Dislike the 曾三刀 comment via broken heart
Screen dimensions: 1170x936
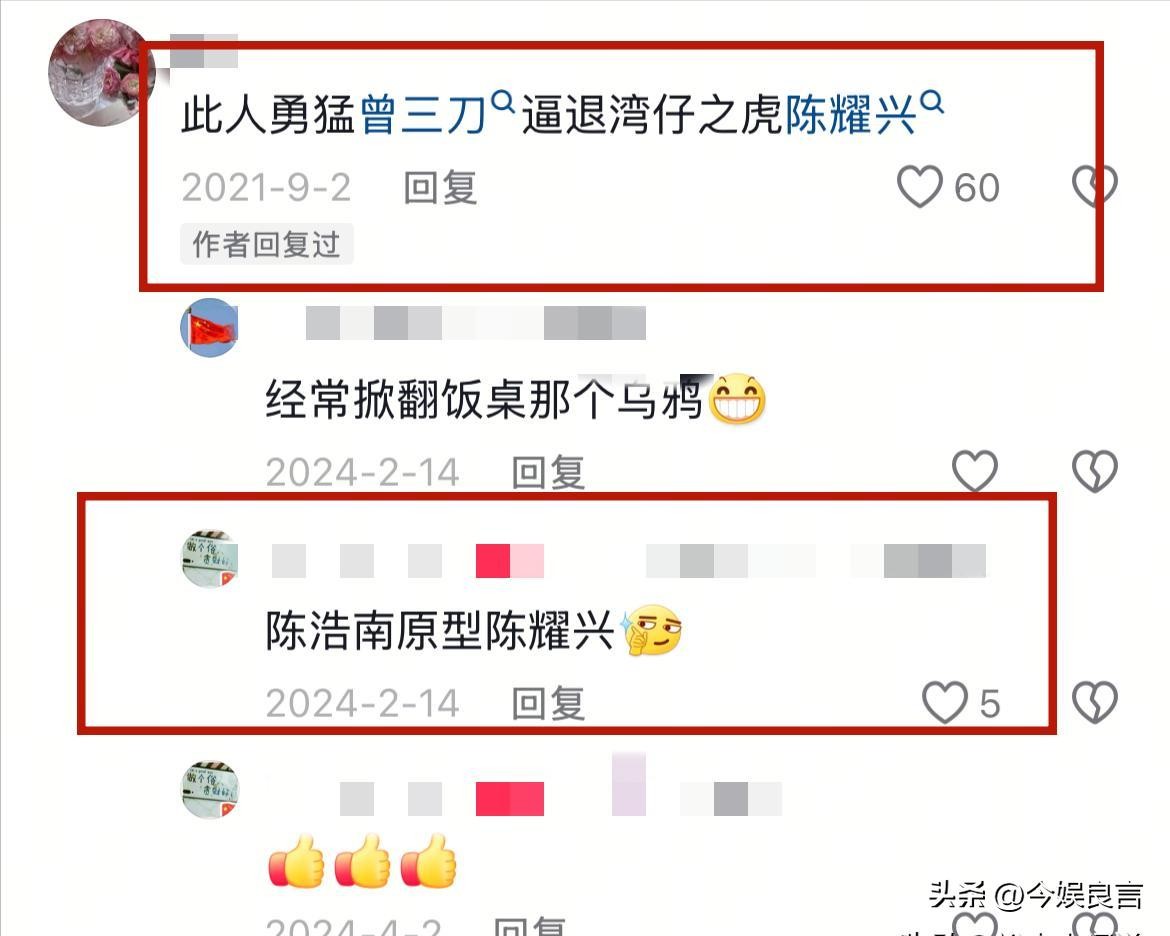click(1095, 185)
